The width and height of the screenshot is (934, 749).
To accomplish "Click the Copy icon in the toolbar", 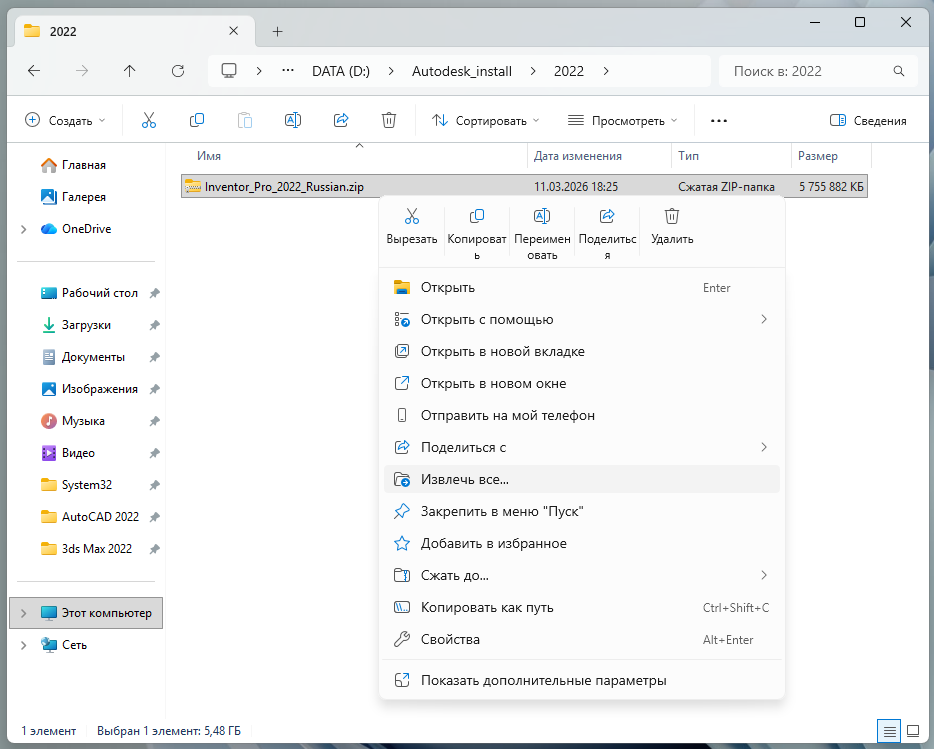I will tap(197, 120).
